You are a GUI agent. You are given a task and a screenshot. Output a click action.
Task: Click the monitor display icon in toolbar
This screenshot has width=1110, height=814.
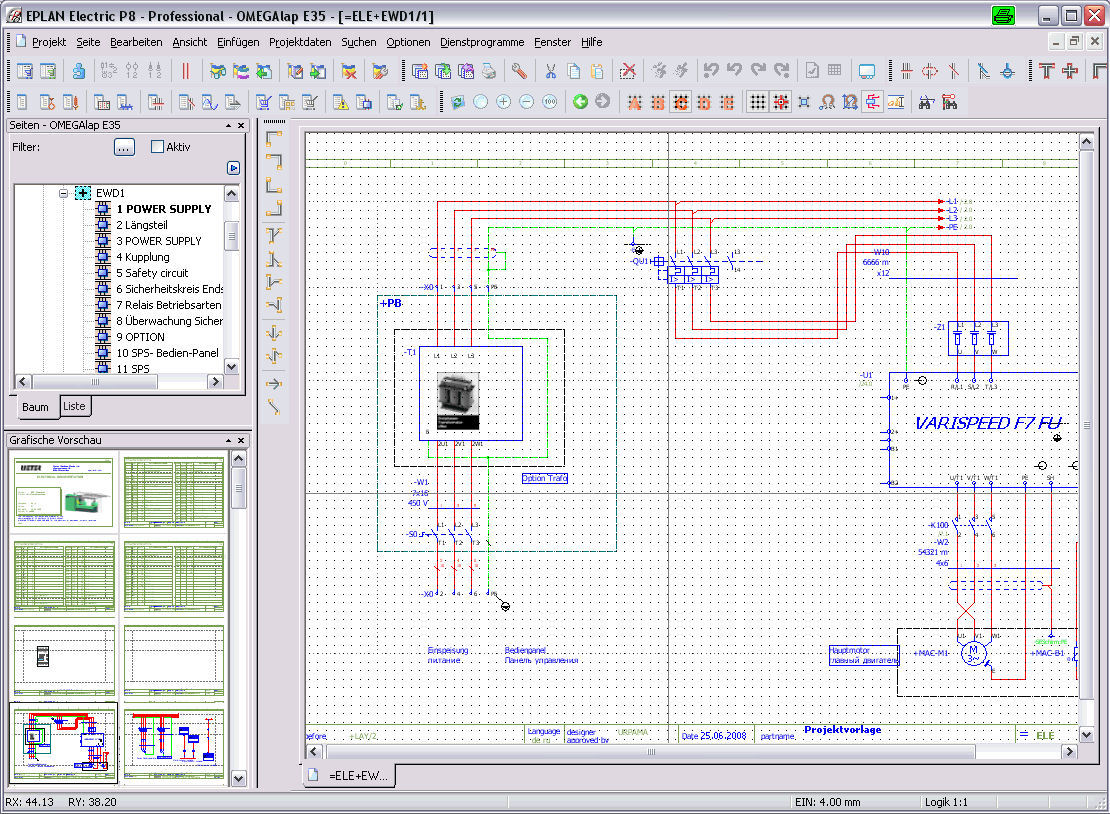(866, 71)
